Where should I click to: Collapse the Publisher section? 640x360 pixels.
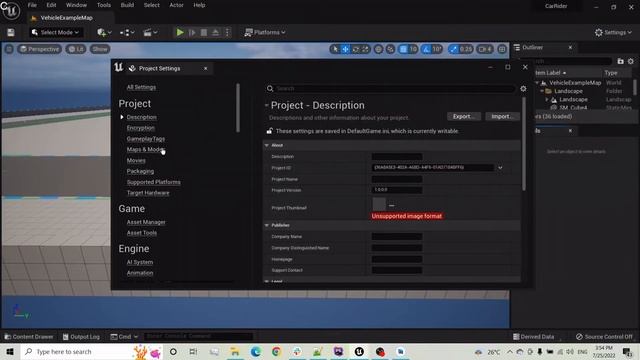pos(267,225)
